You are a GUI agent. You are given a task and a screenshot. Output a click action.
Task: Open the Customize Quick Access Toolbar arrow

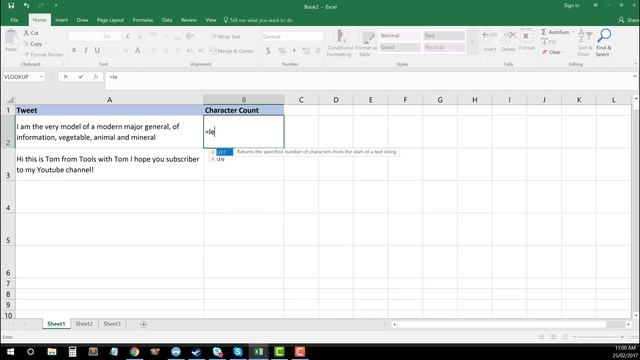pyautogui.click(x=56, y=6)
